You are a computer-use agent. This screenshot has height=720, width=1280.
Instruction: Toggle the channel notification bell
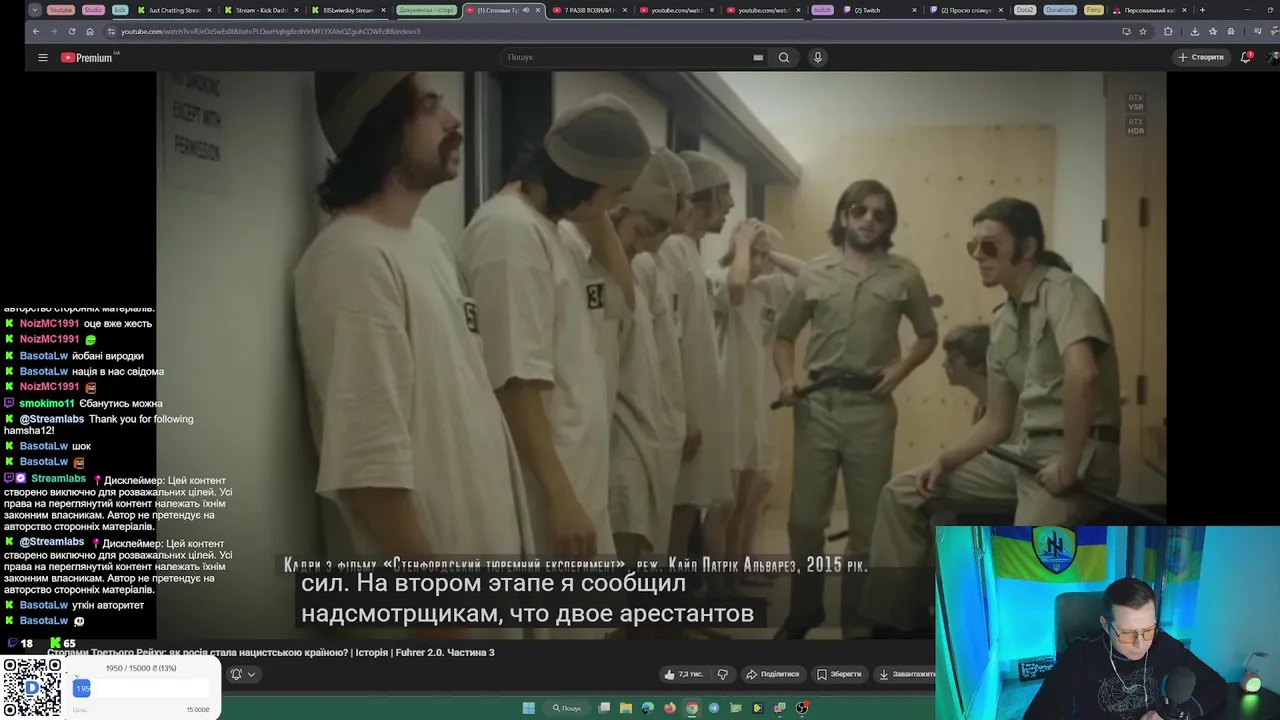(x=236, y=674)
